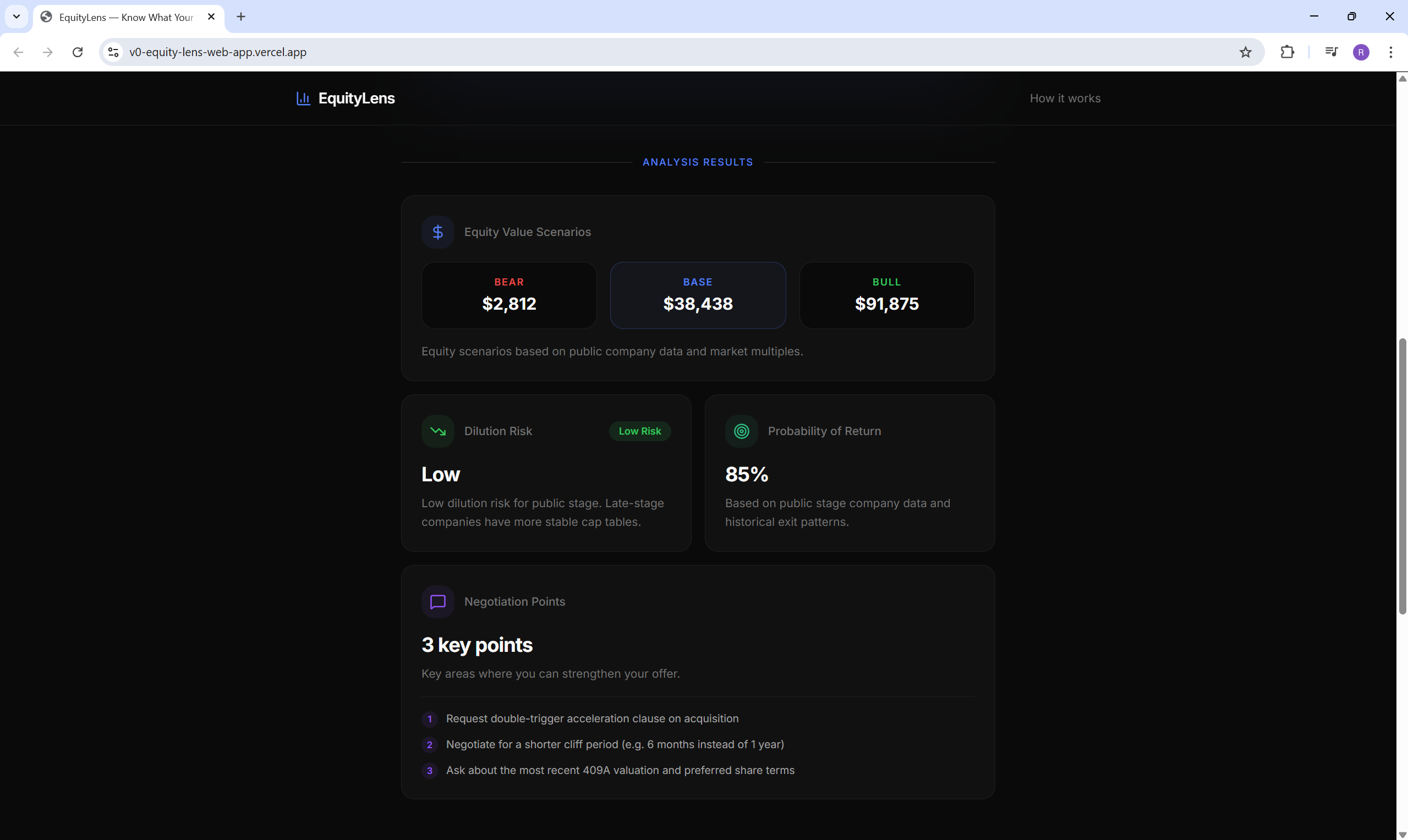
Task: Open the media controls icon in toolbar
Action: 1331,52
